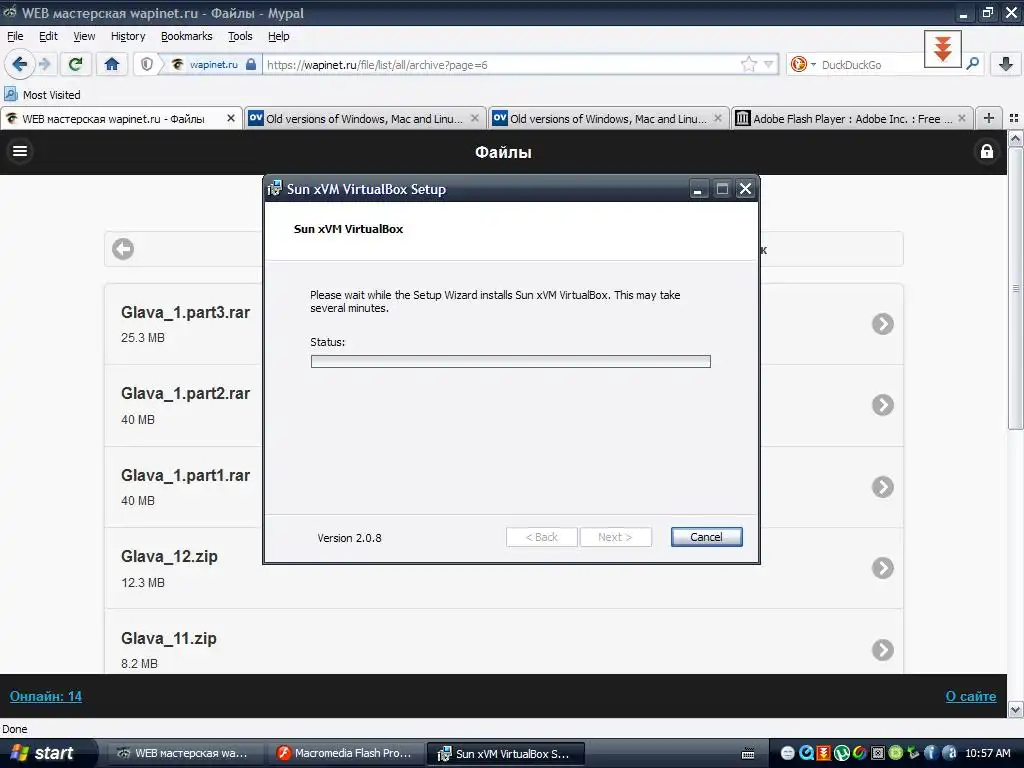Click the orange download arrows toolbar icon

942,49
